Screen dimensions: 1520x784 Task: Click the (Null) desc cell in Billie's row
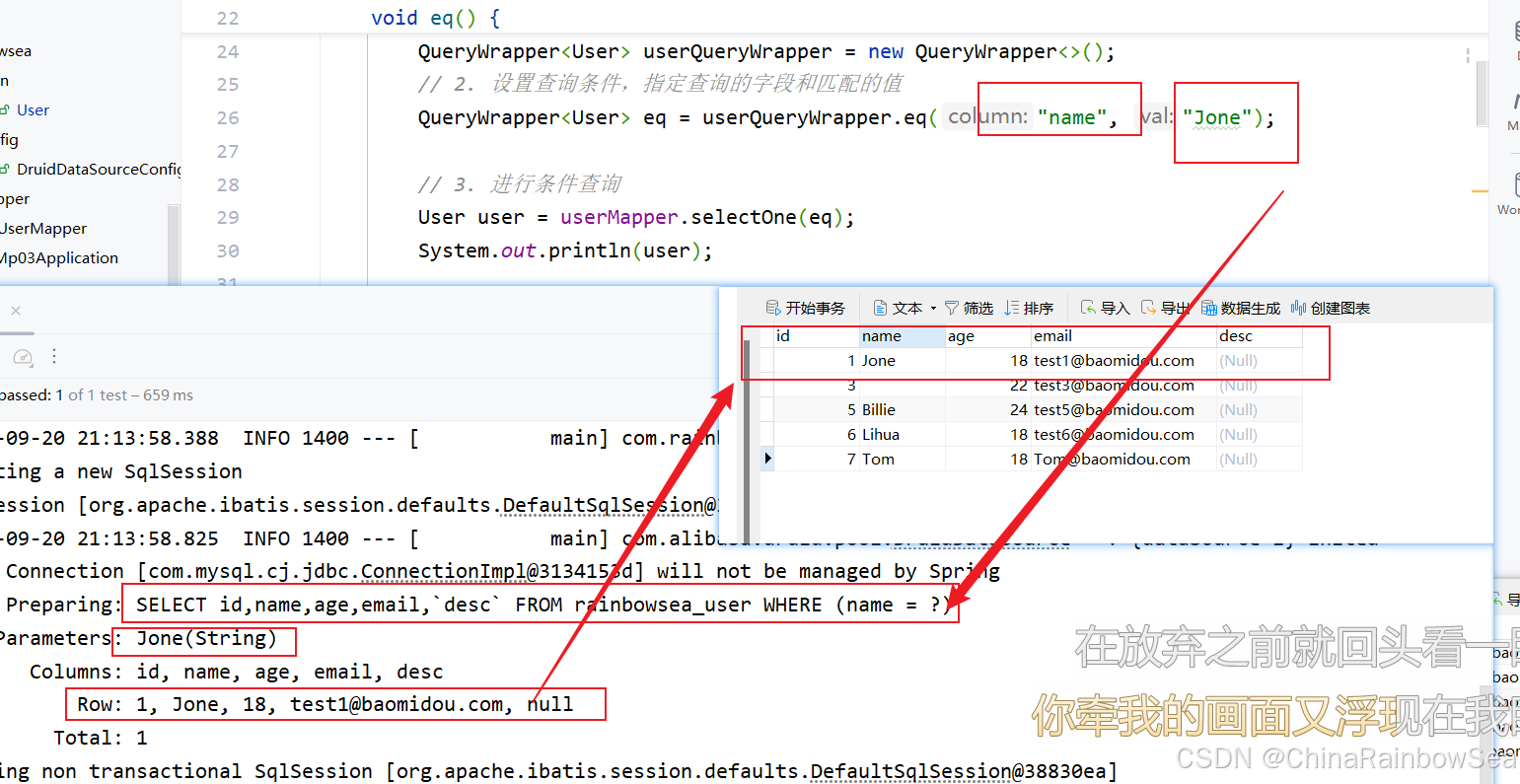click(1260, 410)
